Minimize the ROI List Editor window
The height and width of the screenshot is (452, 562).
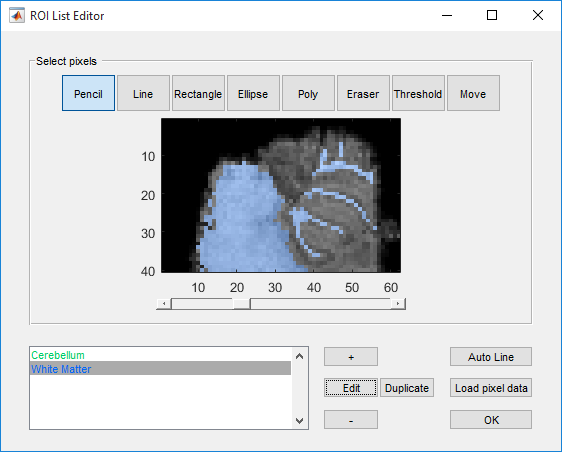(x=447, y=15)
